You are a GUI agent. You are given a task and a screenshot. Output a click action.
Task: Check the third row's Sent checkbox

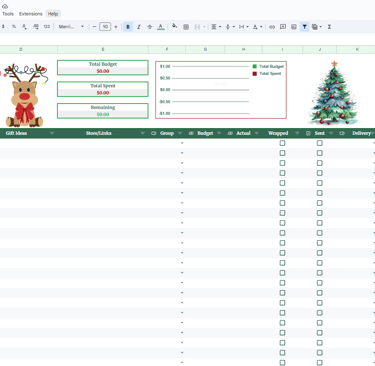tap(320, 163)
